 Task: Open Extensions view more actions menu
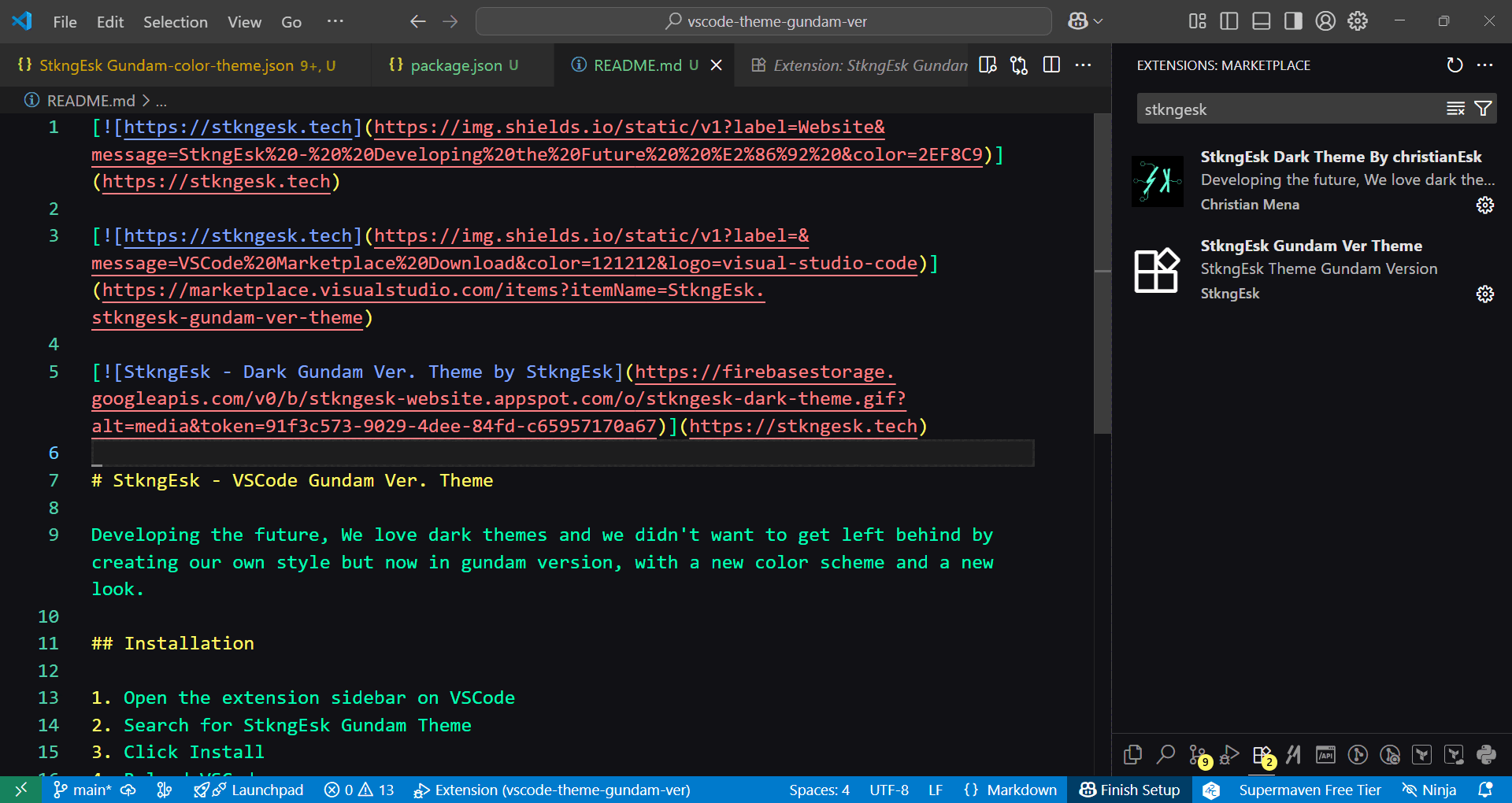1485,65
